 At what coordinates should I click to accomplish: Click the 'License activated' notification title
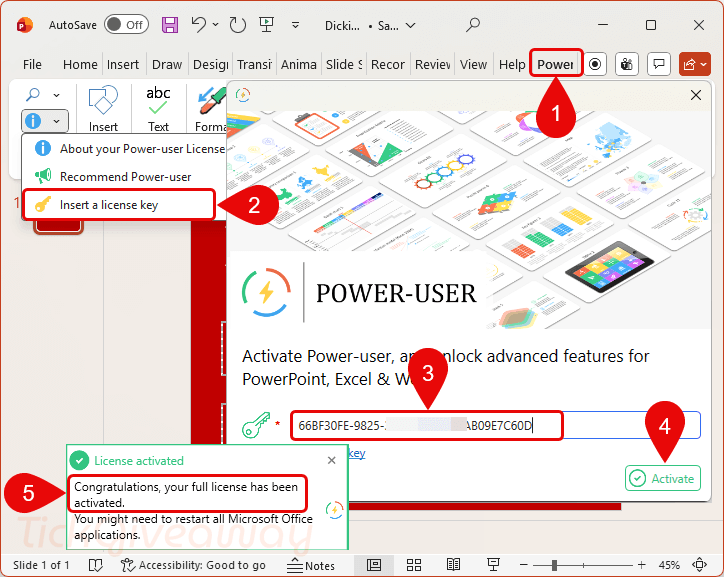[x=139, y=461]
